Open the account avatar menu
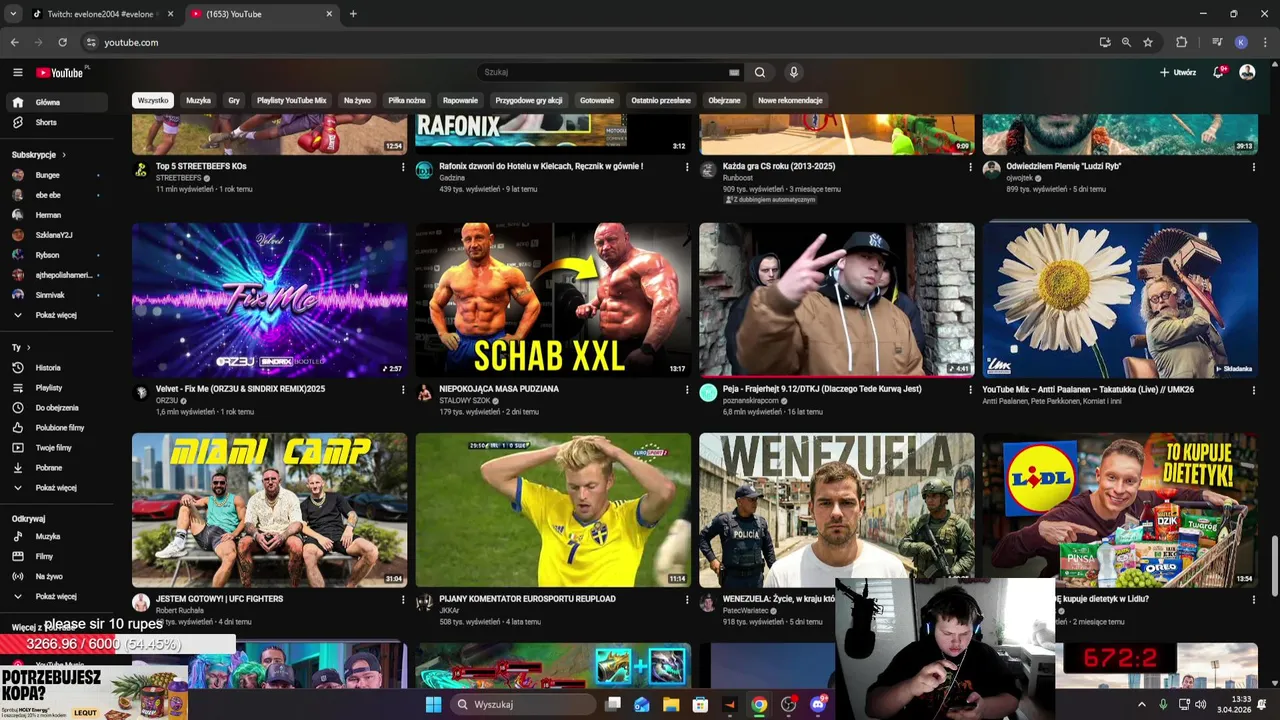 pyautogui.click(x=1247, y=72)
